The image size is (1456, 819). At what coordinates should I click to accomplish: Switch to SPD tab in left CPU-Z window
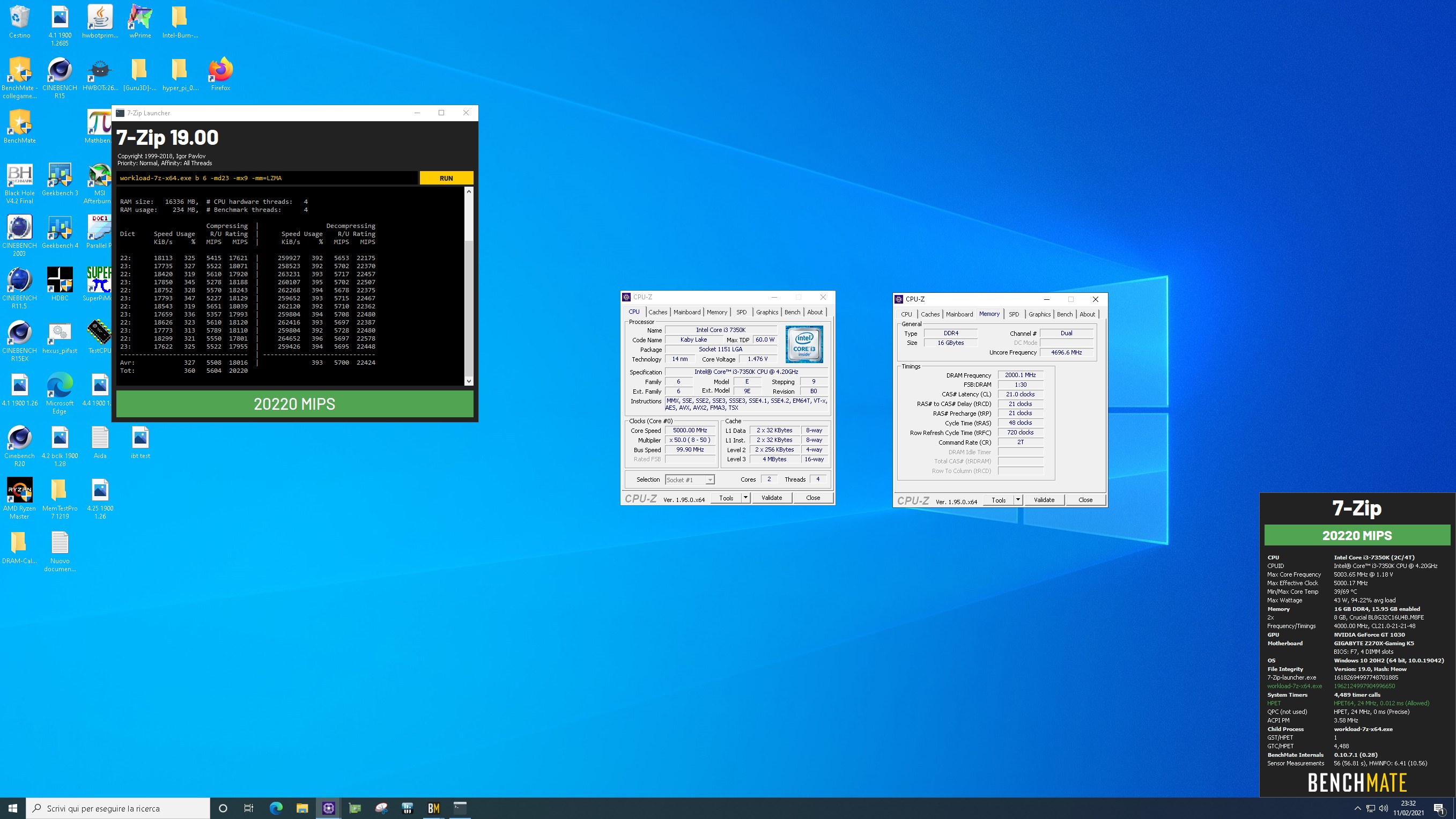click(x=741, y=312)
